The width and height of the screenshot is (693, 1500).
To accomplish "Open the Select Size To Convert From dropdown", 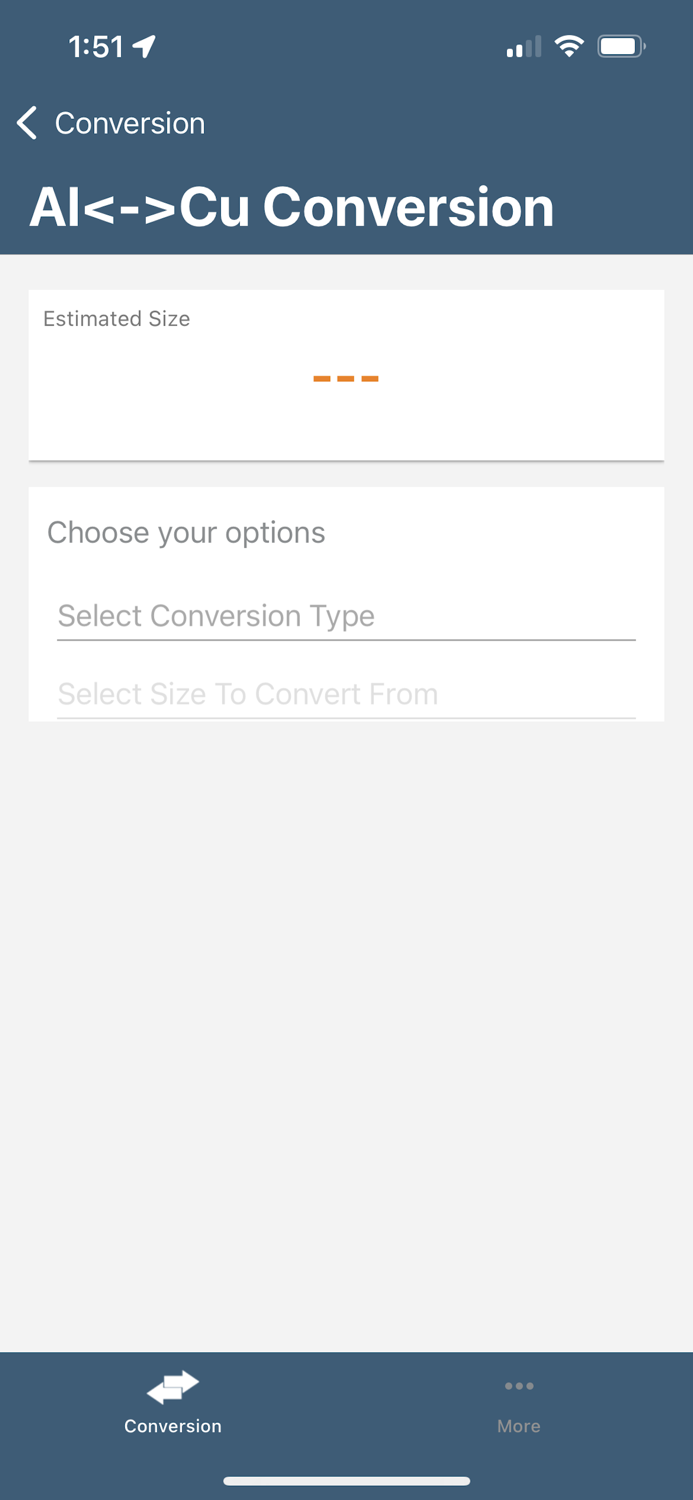I will click(x=345, y=694).
